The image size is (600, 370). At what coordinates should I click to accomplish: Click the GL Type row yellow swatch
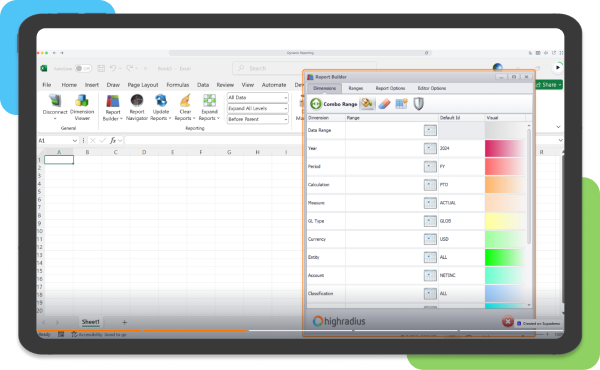(x=504, y=221)
